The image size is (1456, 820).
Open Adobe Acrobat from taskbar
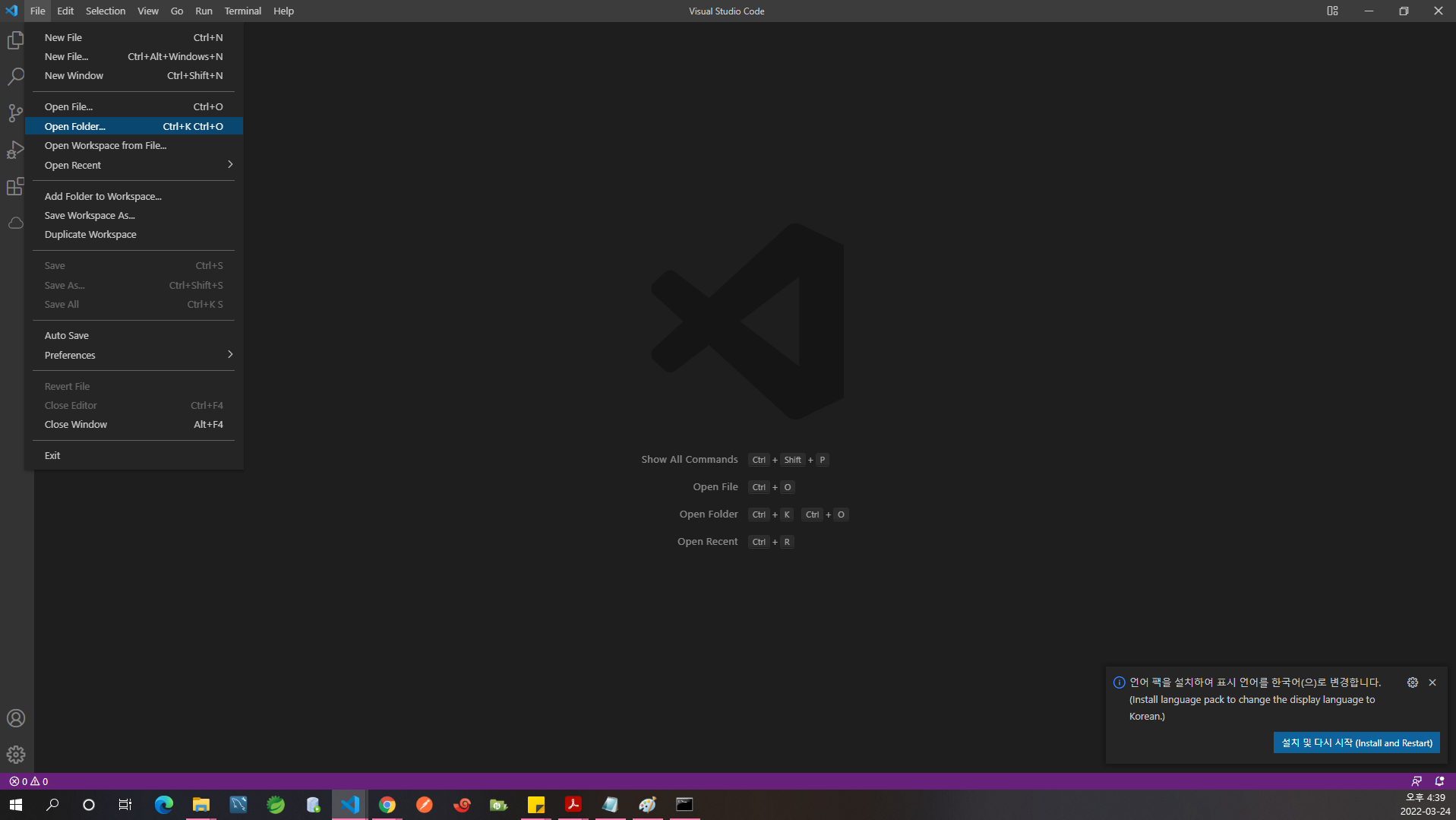[573, 805]
